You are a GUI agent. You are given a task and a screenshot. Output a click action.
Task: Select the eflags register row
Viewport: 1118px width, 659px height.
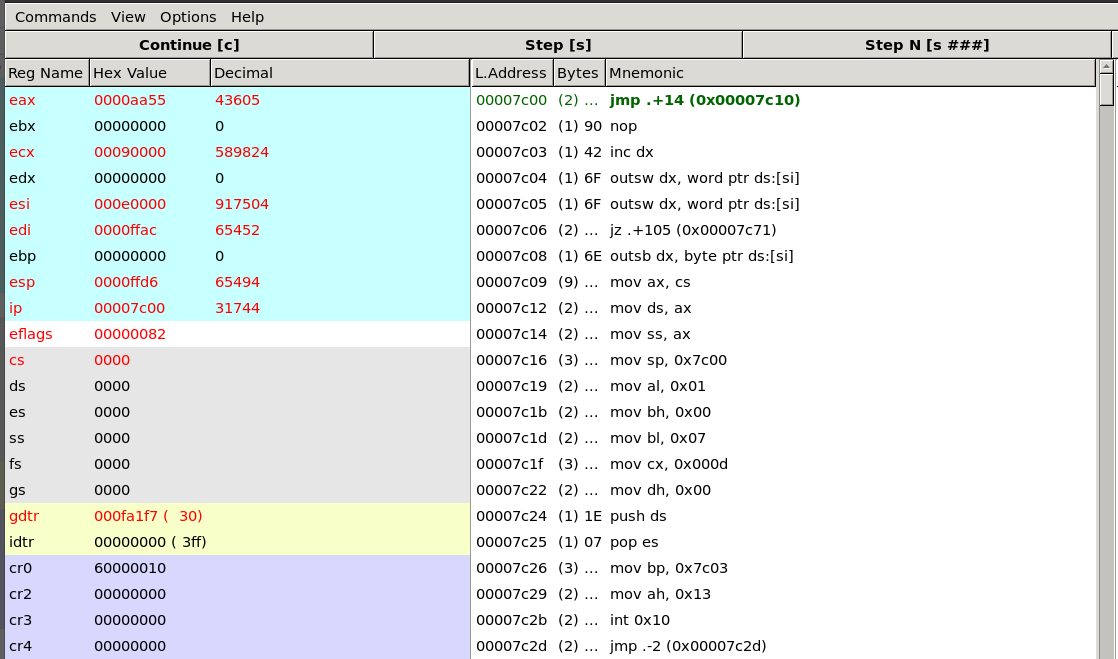237,334
